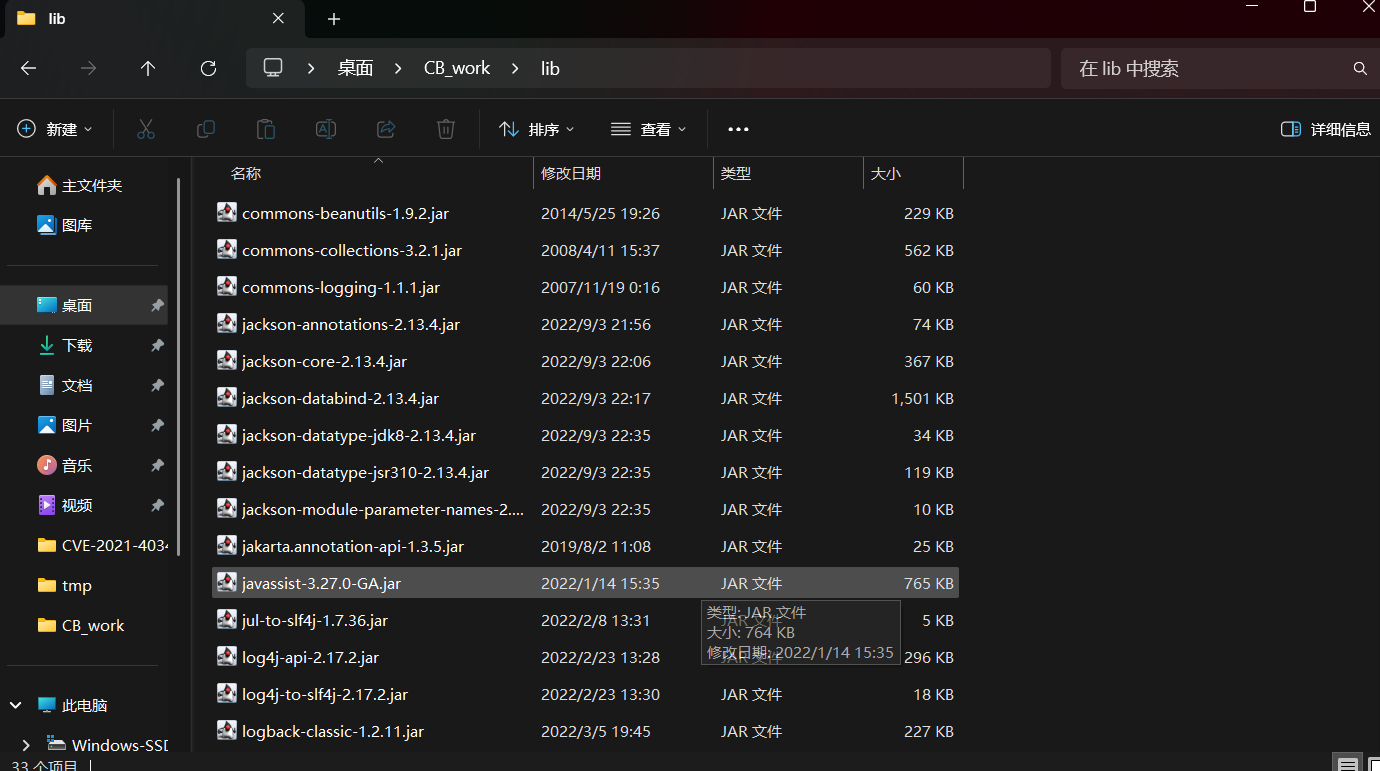Click the Paste clipboard icon

pos(266,129)
